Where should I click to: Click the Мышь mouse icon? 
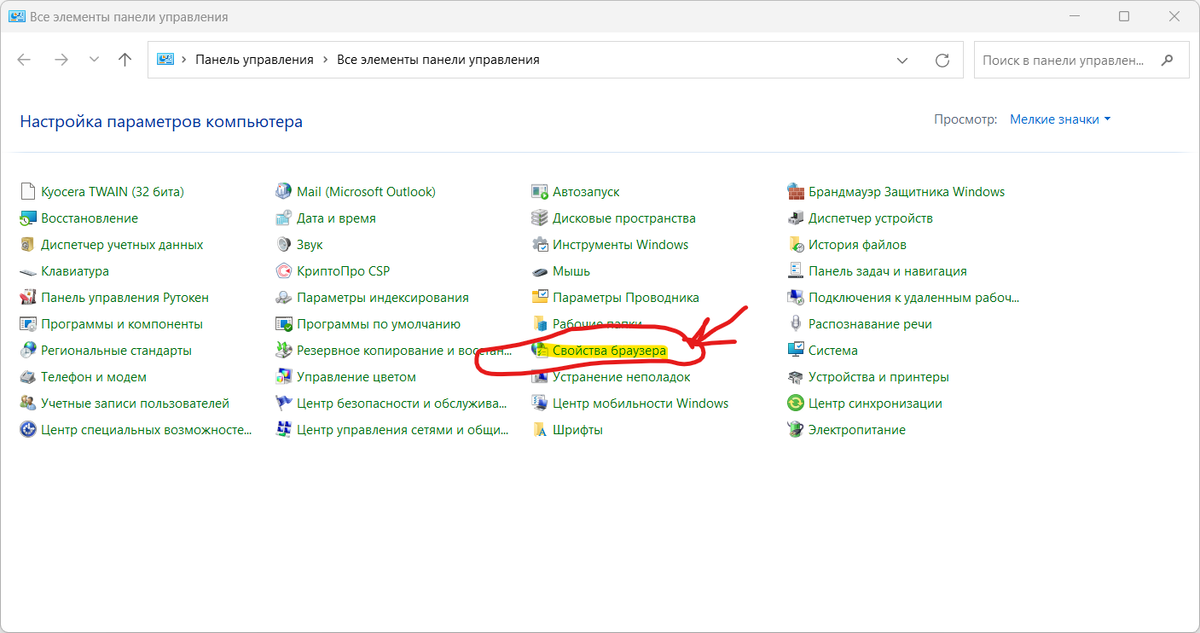point(540,271)
